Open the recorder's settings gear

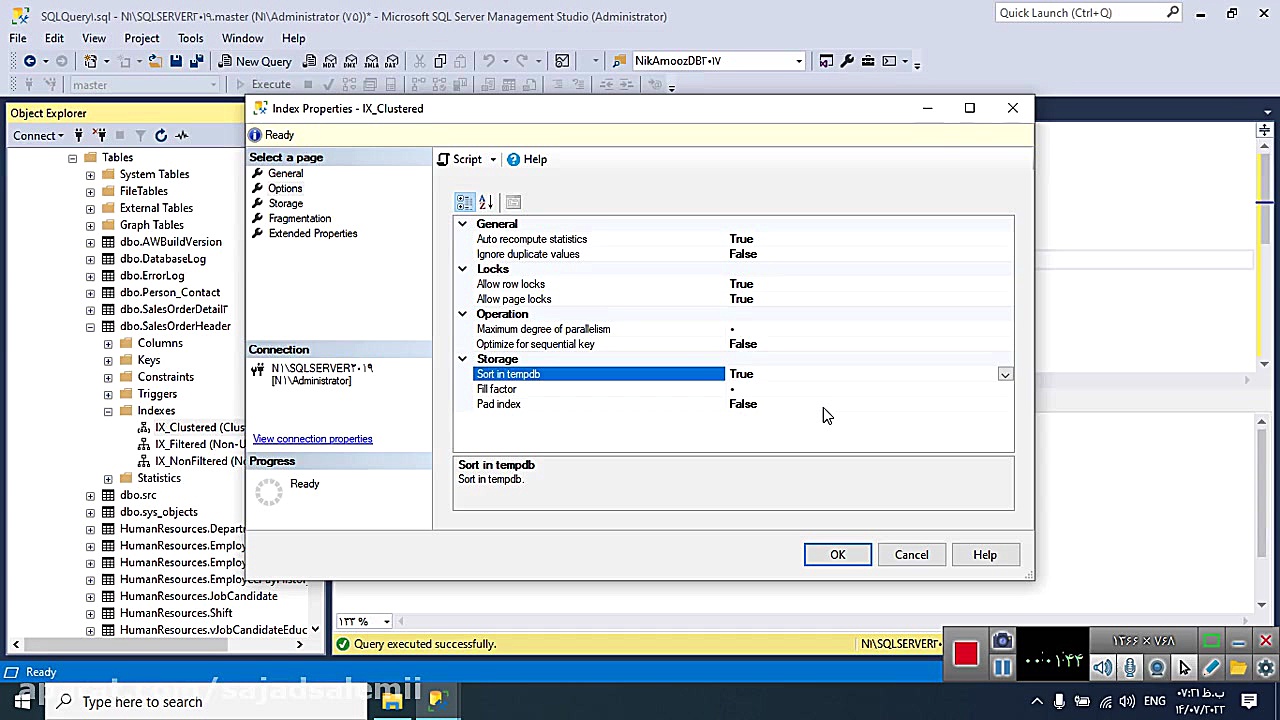(1266, 668)
